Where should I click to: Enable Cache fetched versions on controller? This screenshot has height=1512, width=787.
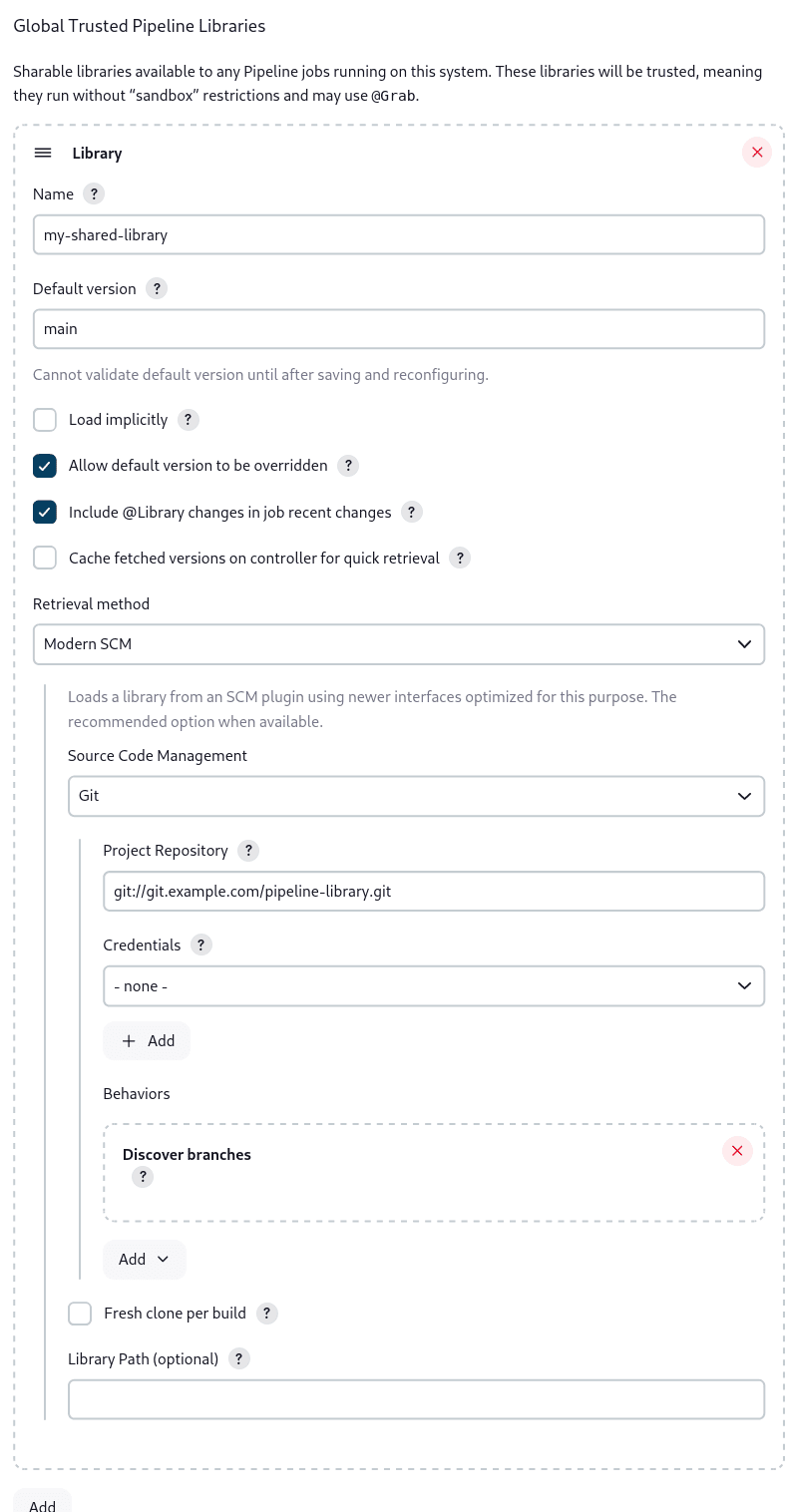coord(45,558)
